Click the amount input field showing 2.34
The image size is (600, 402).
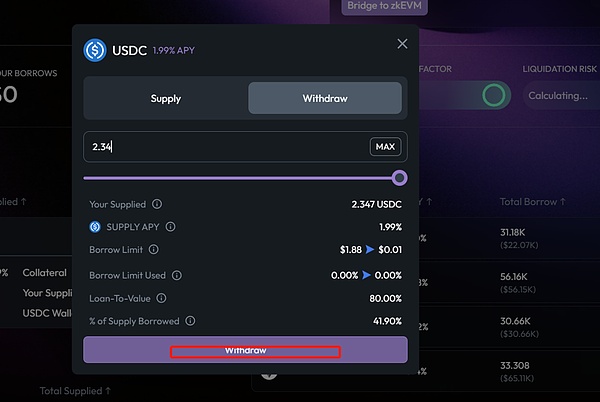click(225, 147)
